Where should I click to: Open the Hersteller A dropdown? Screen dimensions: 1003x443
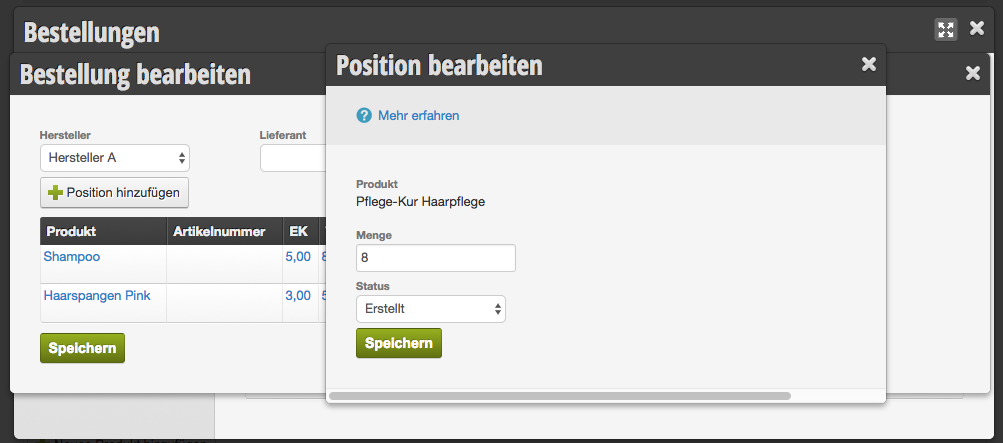(115, 158)
